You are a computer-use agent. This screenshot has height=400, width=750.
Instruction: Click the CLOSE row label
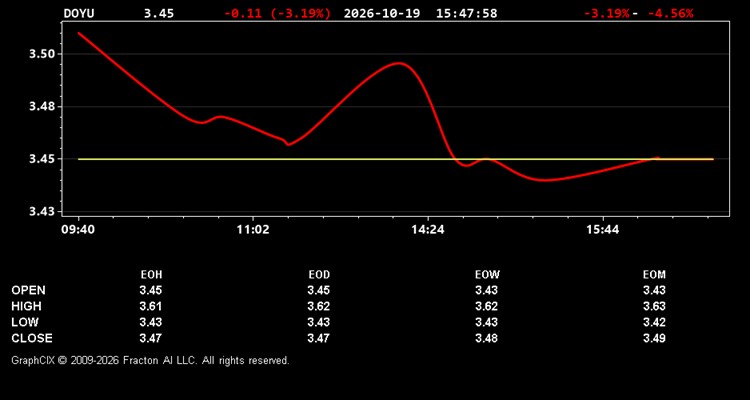32,338
